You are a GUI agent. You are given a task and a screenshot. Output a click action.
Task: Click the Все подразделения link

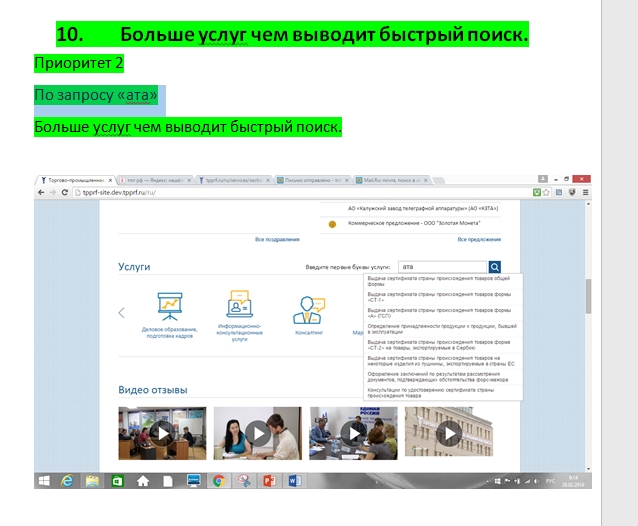pyautogui.click(x=277, y=239)
